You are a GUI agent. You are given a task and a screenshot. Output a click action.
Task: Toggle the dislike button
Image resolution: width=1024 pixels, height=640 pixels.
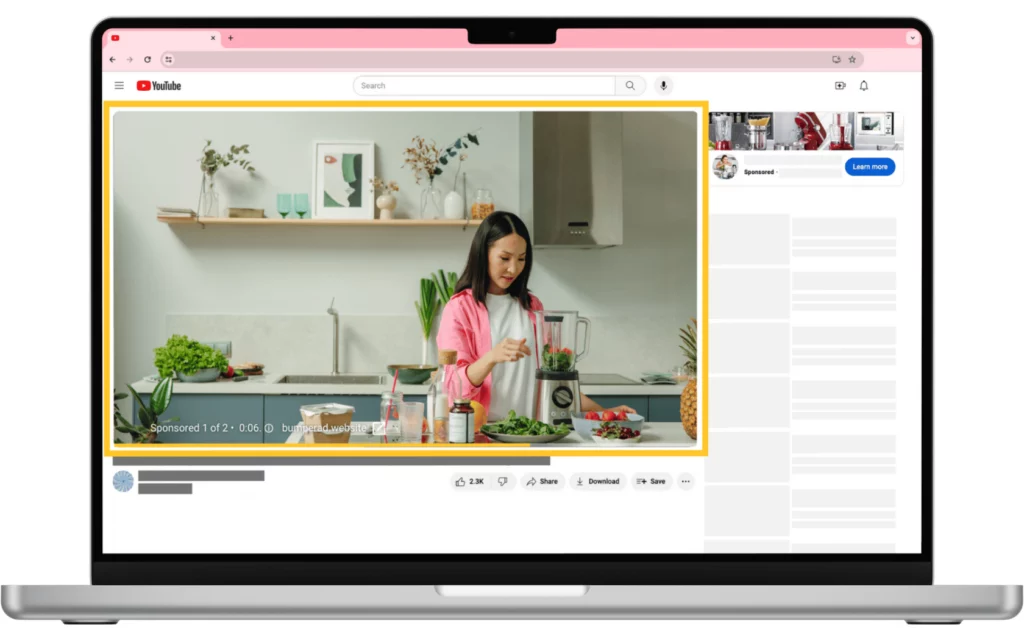(x=503, y=481)
